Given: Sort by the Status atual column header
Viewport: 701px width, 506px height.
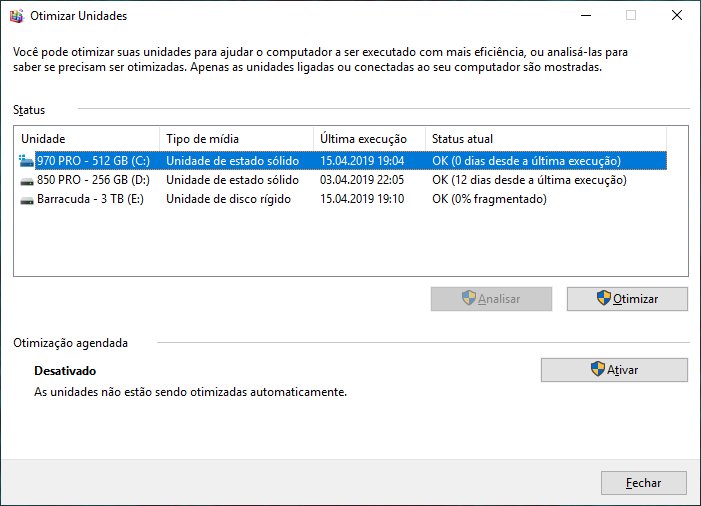Looking at the screenshot, I should (x=546, y=139).
